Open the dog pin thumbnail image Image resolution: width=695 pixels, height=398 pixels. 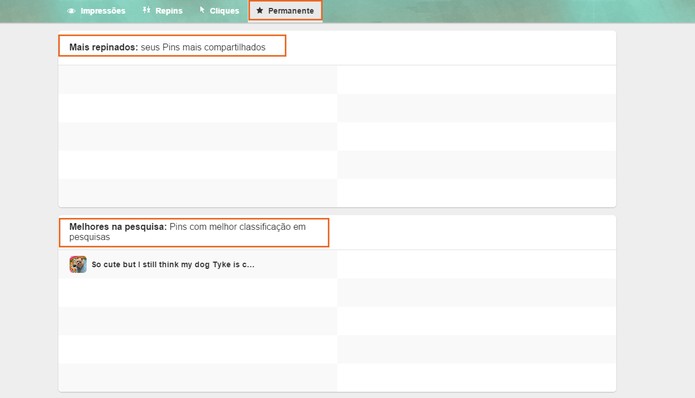coord(78,264)
